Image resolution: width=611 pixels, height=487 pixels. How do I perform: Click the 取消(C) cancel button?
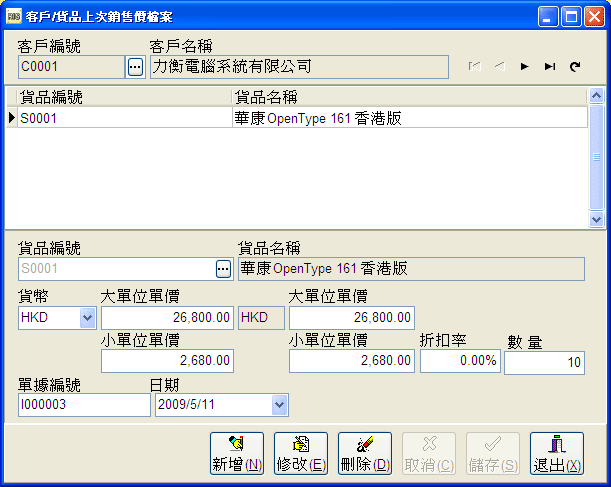point(429,453)
